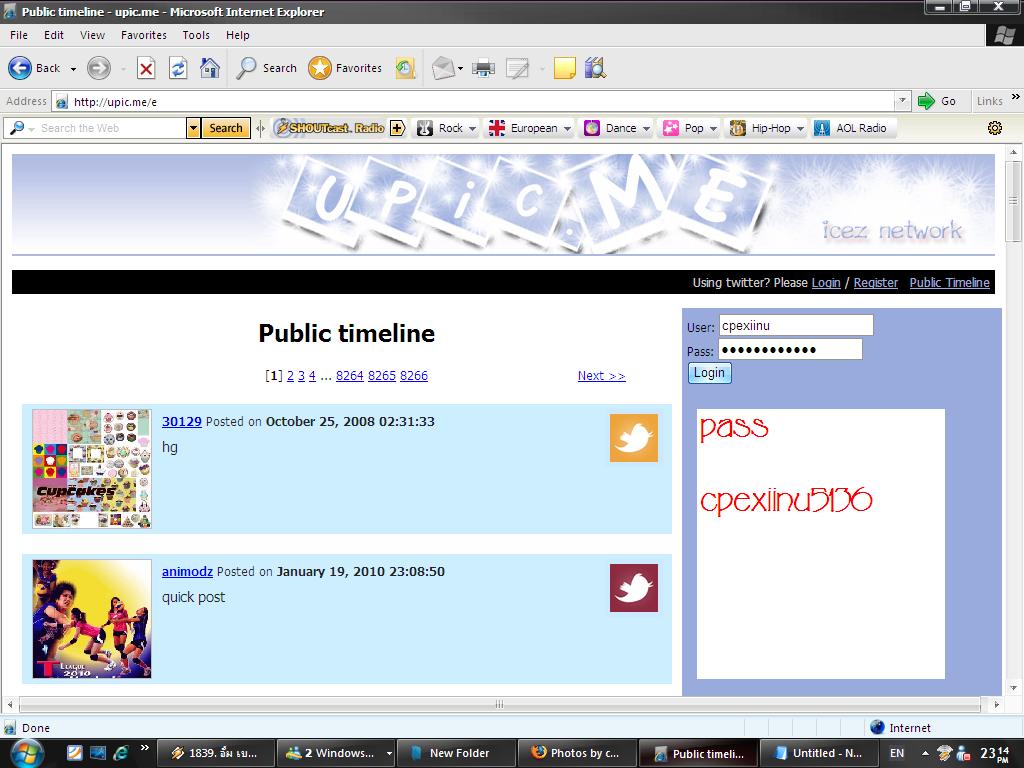Screen dimensions: 1024x768
Task: Click the Research books icon
Action: 596,68
